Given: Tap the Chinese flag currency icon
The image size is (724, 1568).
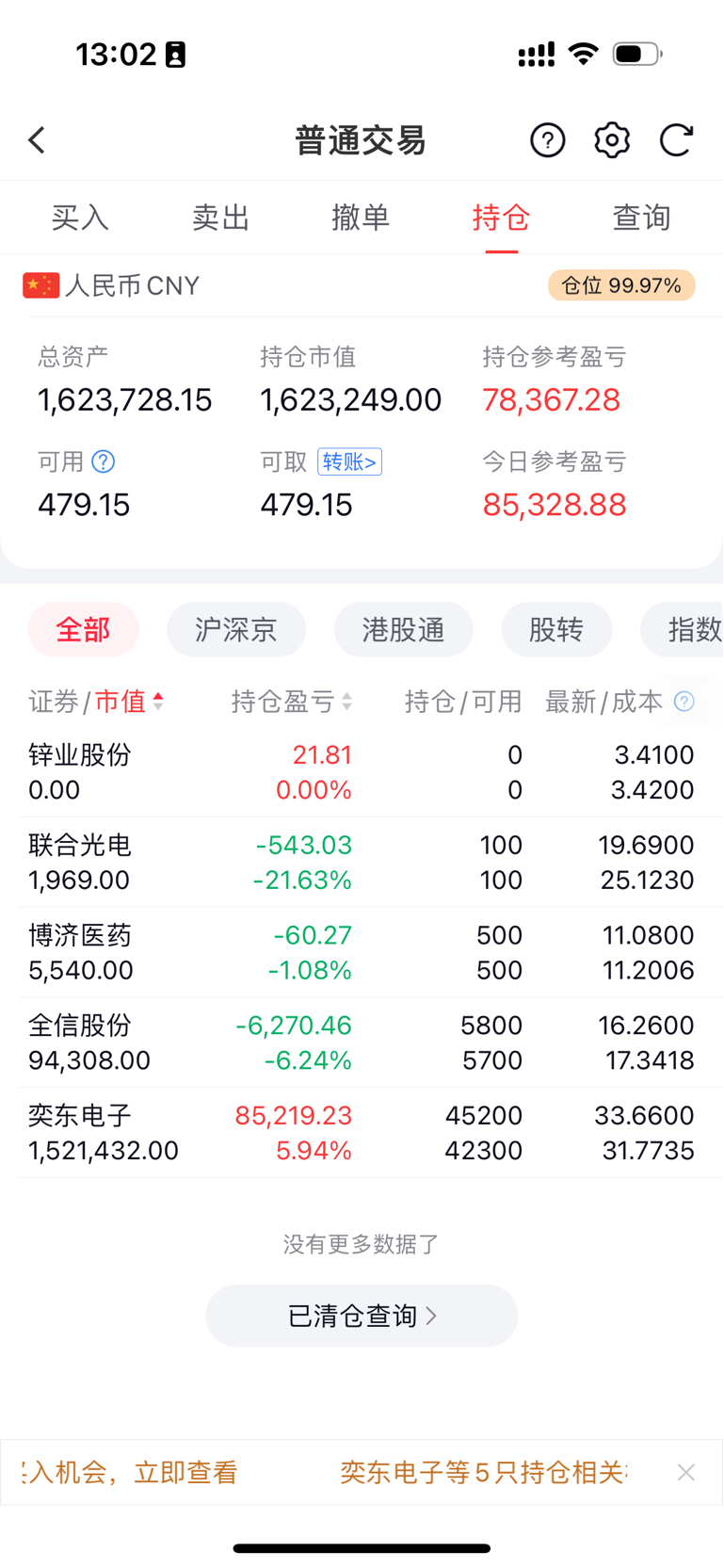Looking at the screenshot, I should [41, 285].
